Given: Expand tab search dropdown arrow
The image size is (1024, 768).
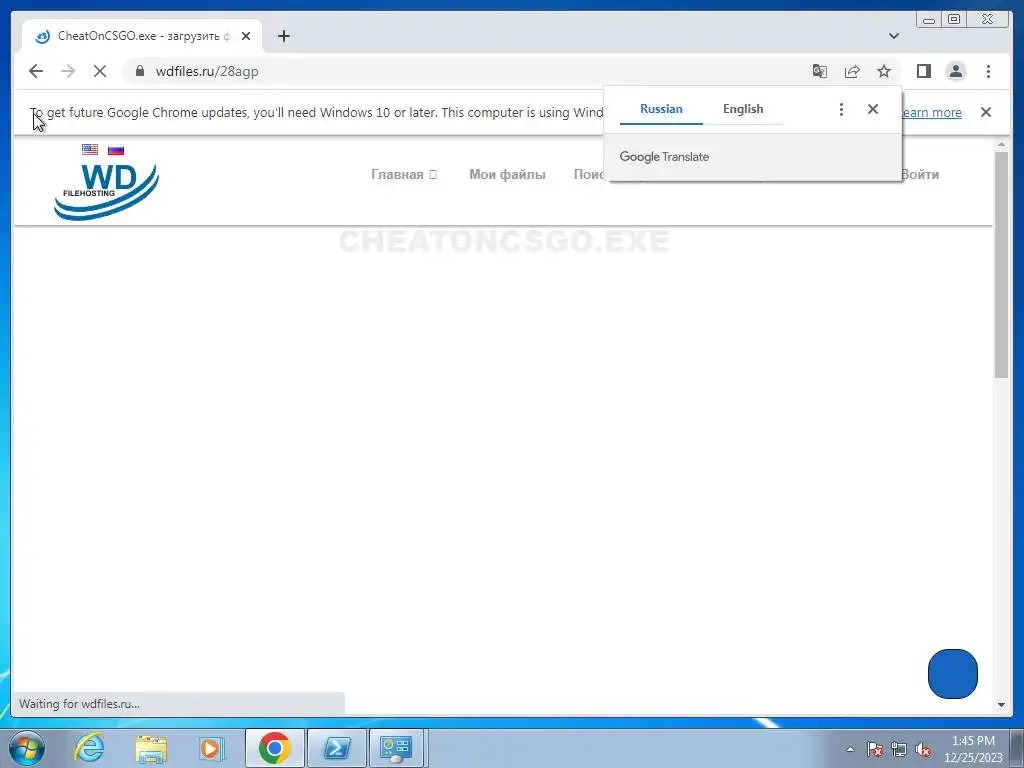Looking at the screenshot, I should pyautogui.click(x=894, y=36).
